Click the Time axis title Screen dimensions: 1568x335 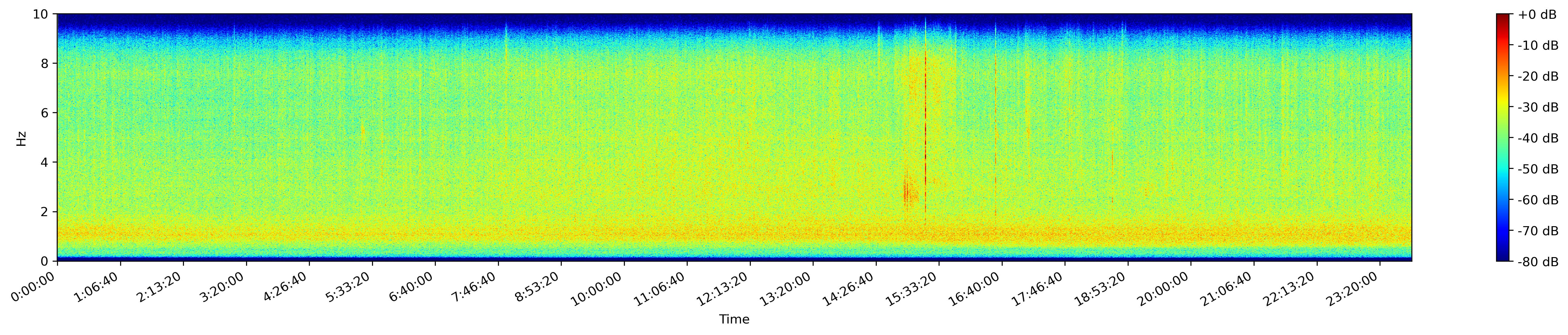[x=734, y=319]
